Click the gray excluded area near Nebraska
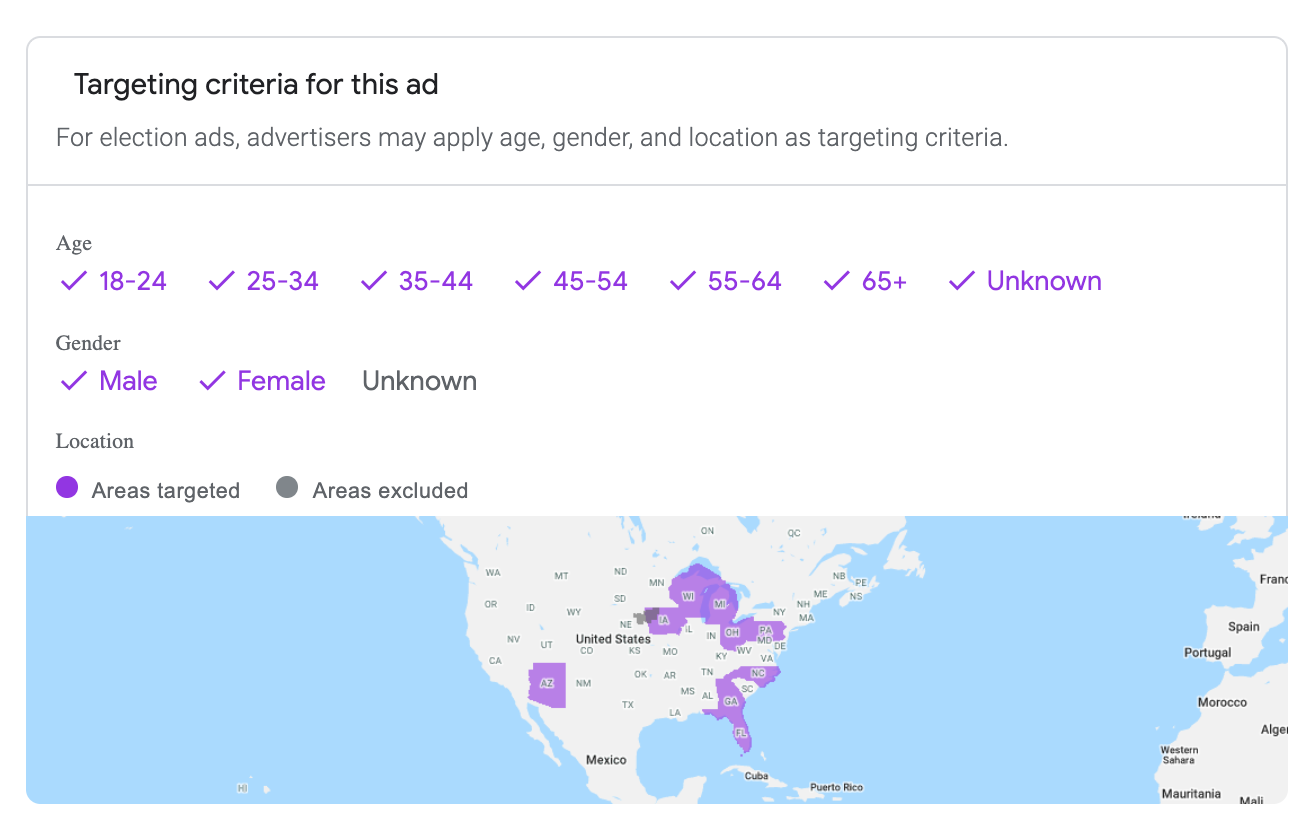This screenshot has height=832, width=1308. [648, 615]
